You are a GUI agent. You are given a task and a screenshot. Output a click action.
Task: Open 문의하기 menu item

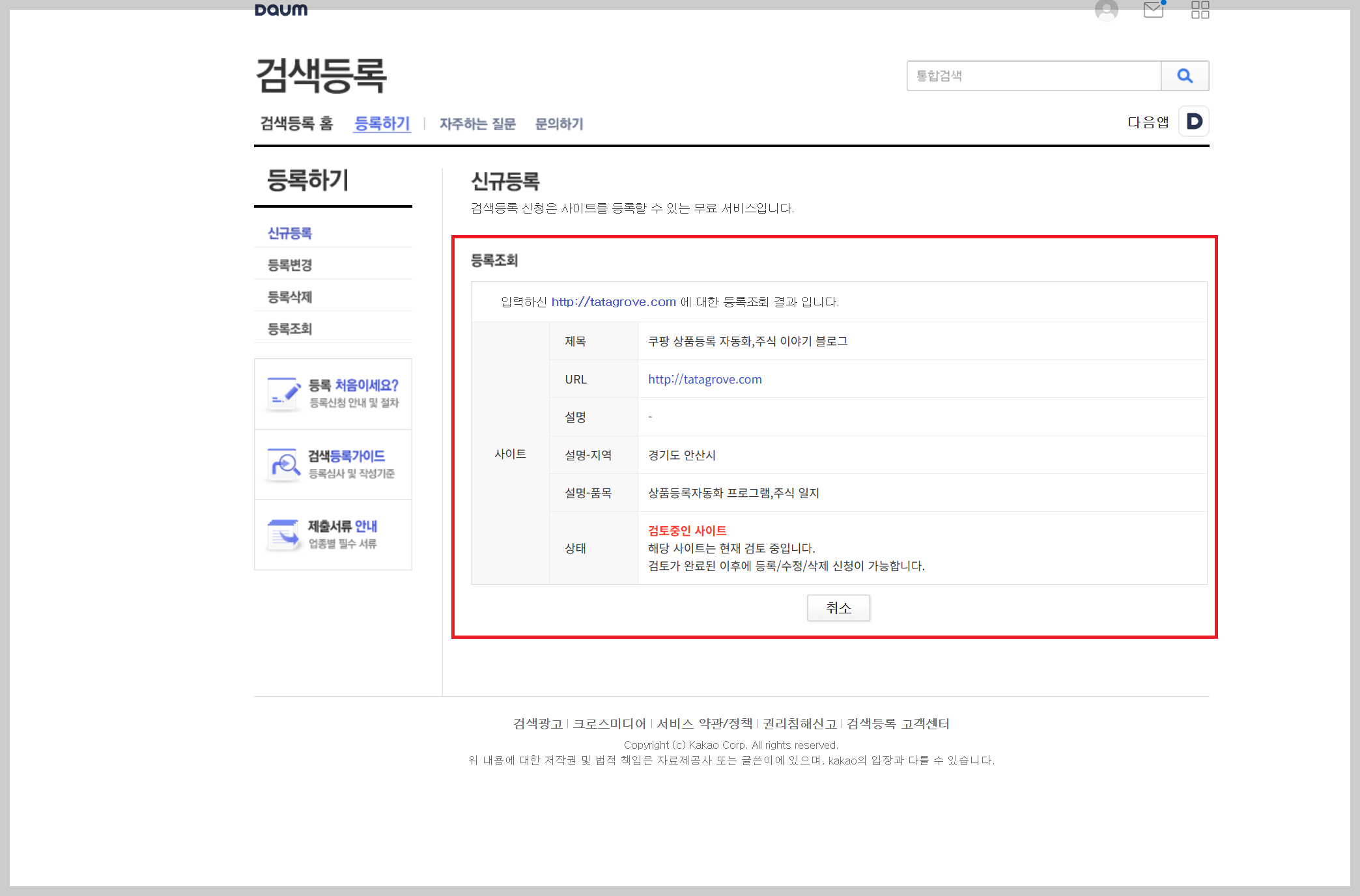point(559,124)
